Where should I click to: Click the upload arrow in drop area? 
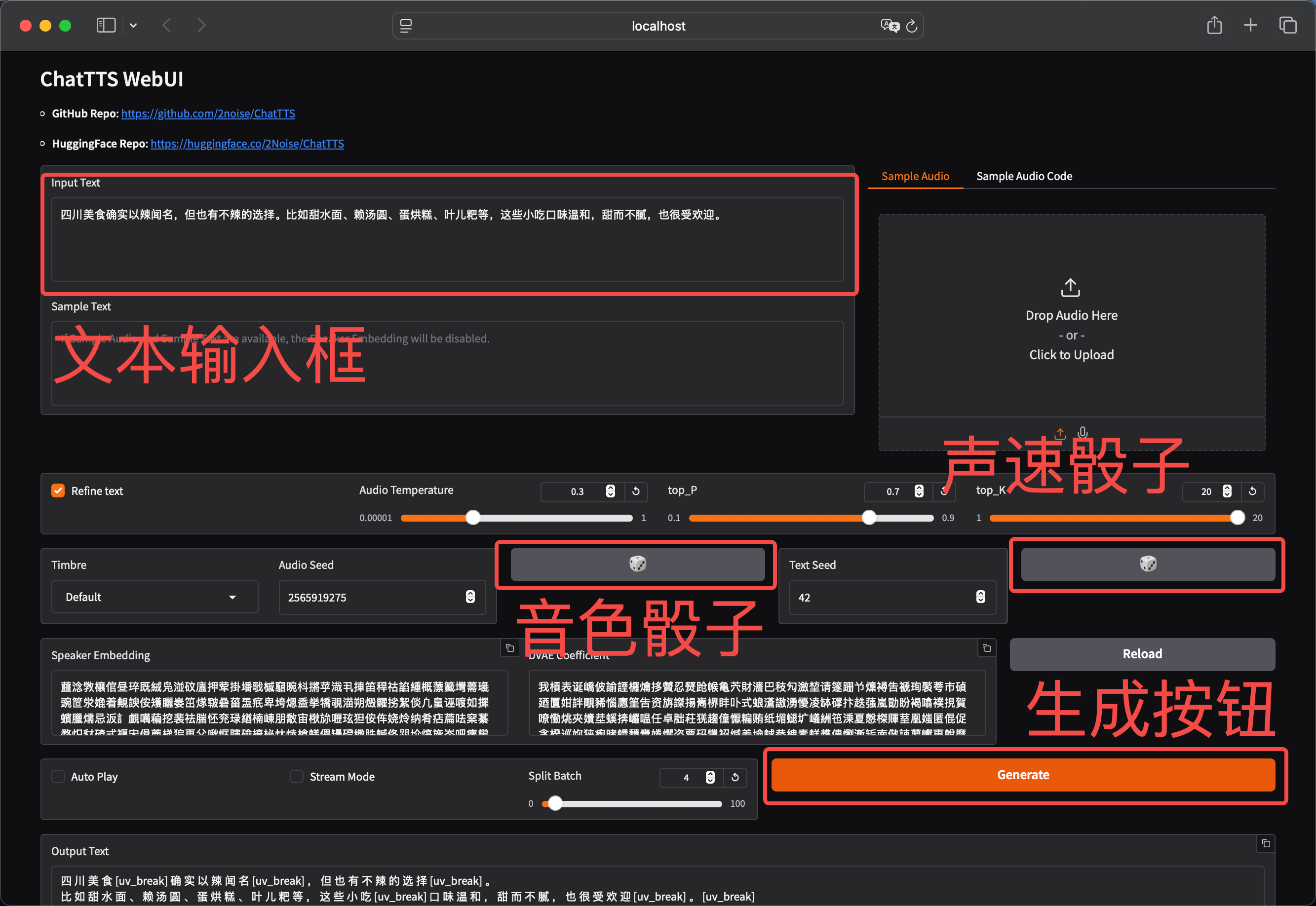[x=1071, y=288]
